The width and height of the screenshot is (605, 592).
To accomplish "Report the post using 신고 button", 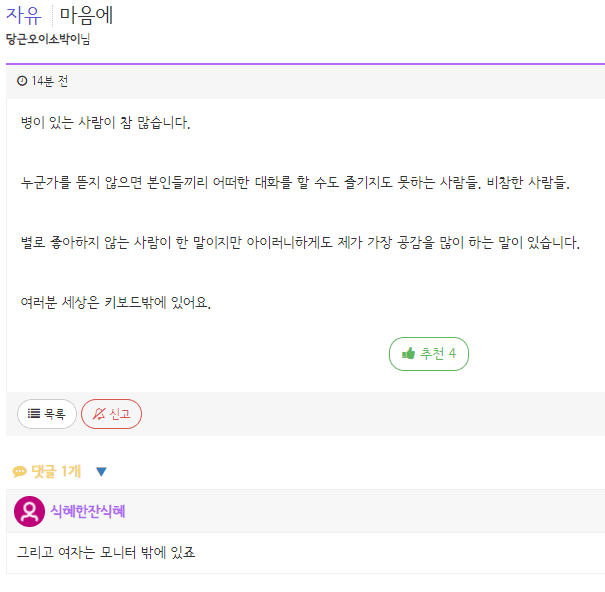I will [112, 414].
